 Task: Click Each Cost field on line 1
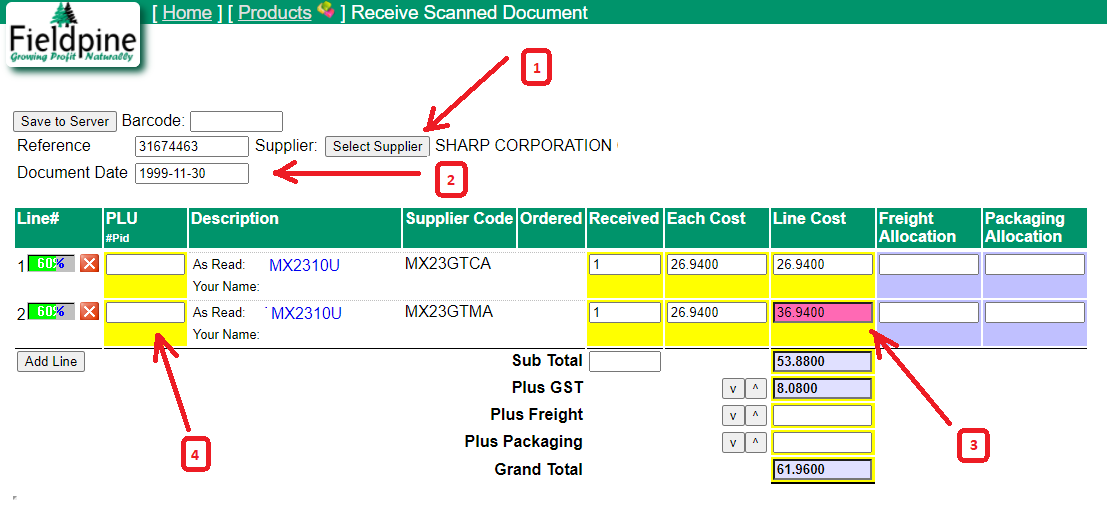point(717,265)
